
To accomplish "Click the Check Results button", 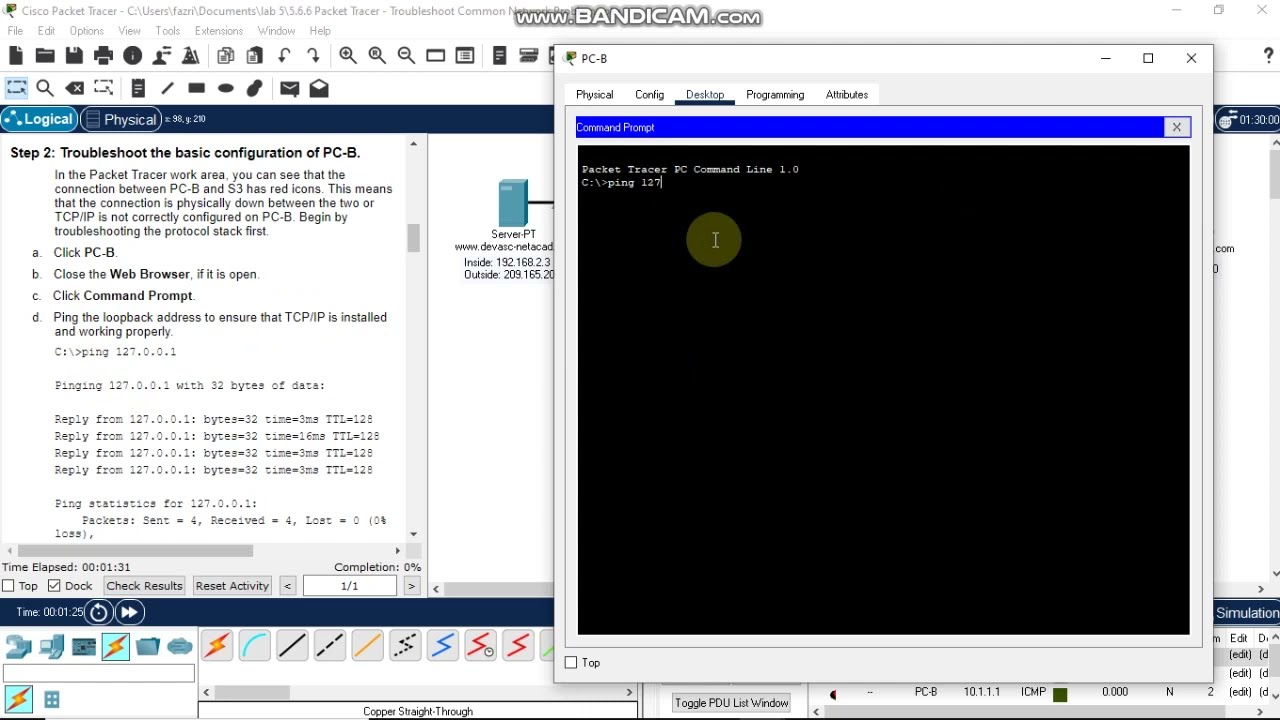I will click(x=144, y=586).
